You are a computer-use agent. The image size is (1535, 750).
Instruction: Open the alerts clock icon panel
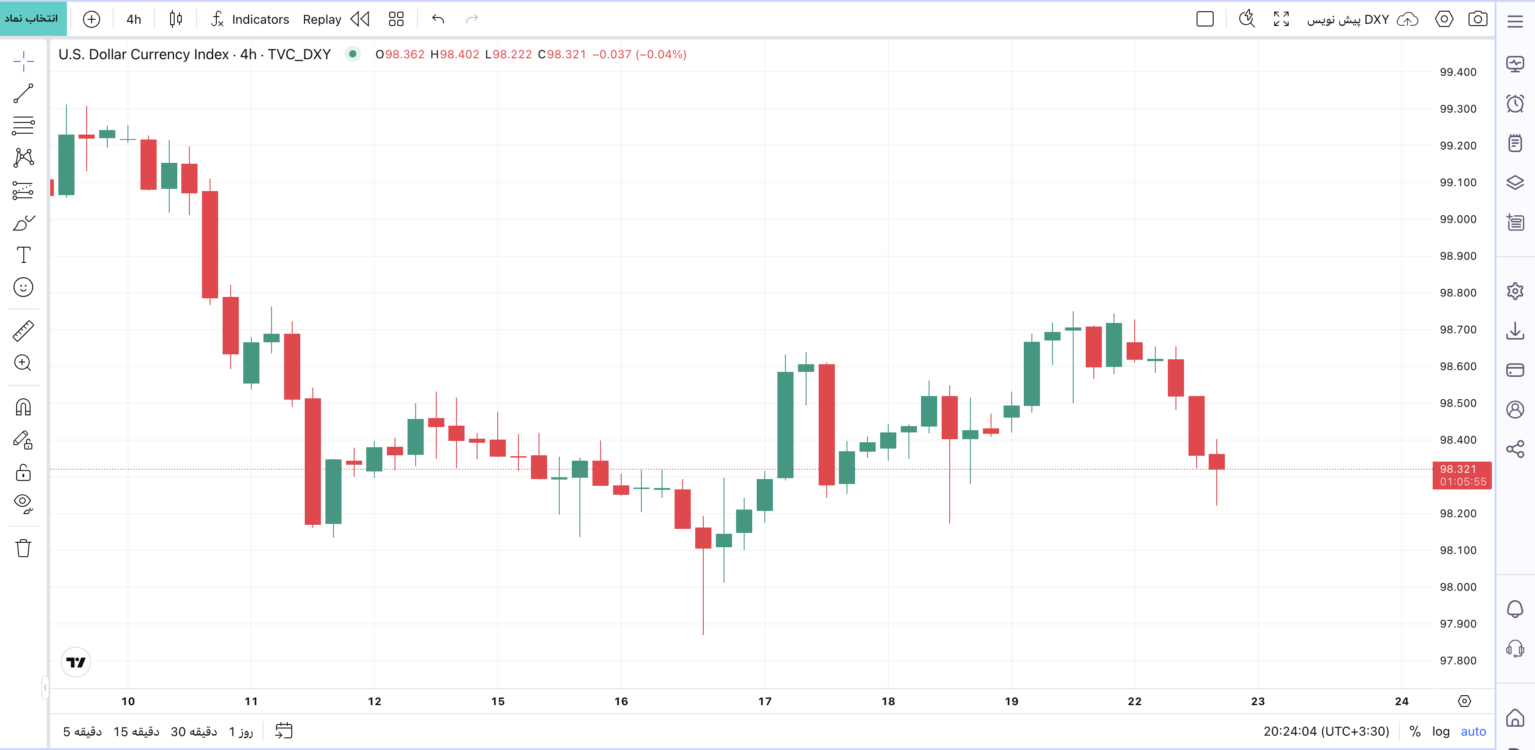(1515, 104)
